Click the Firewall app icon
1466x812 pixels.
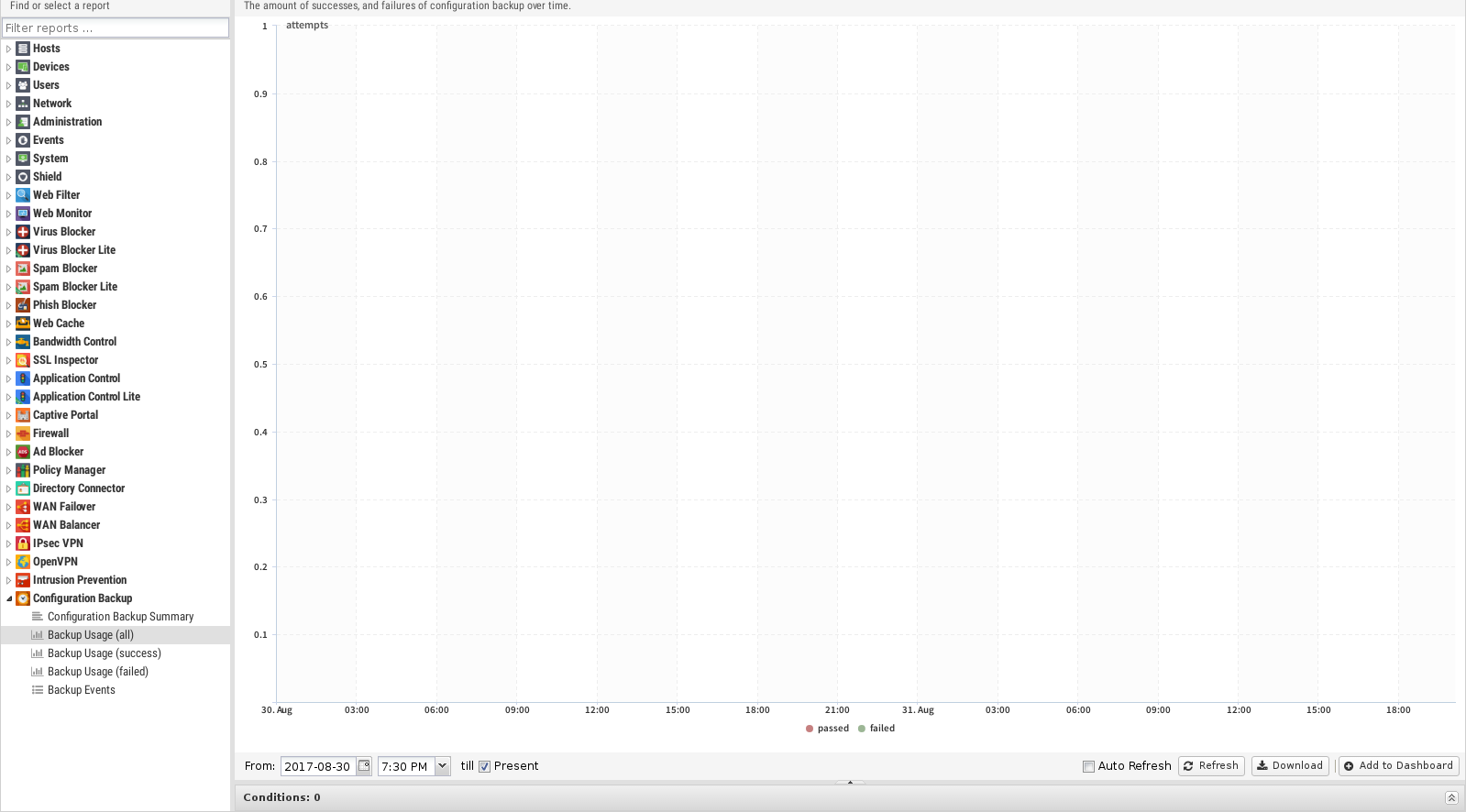(23, 433)
